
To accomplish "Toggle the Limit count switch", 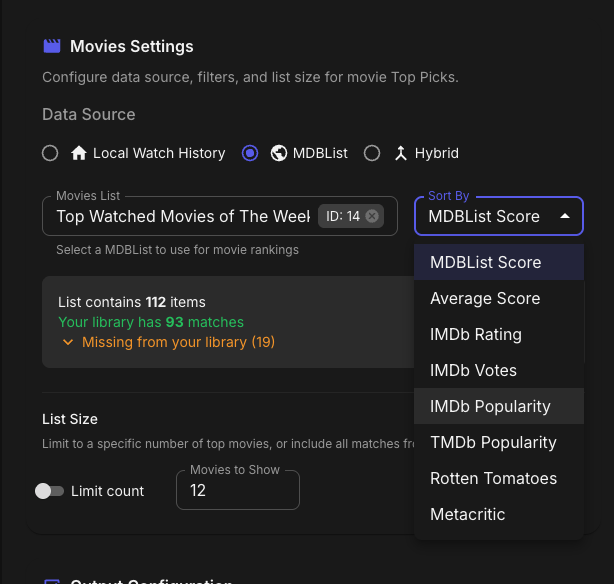I will [x=49, y=491].
